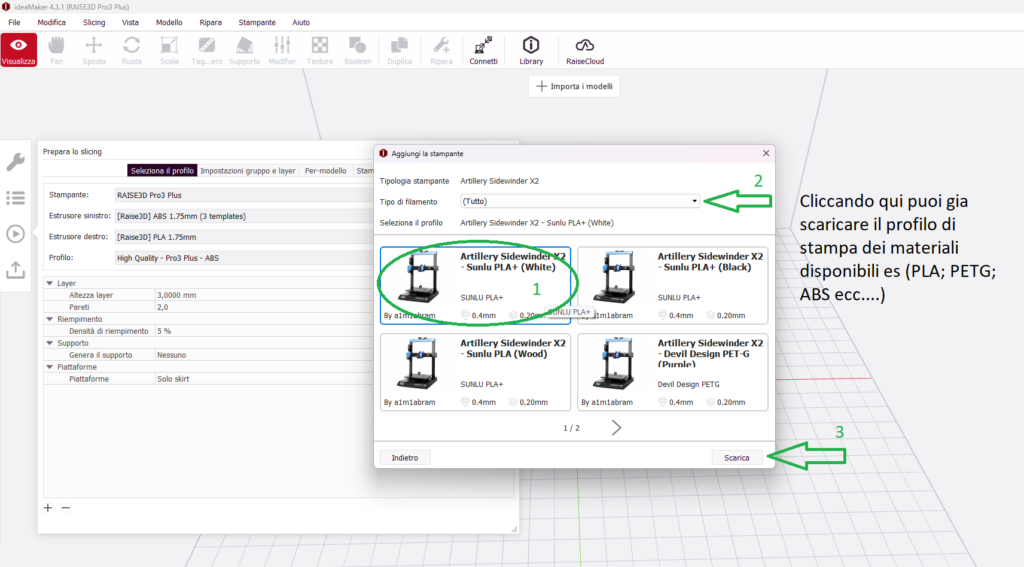
Task: Select the Boolean tool
Action: 357,50
